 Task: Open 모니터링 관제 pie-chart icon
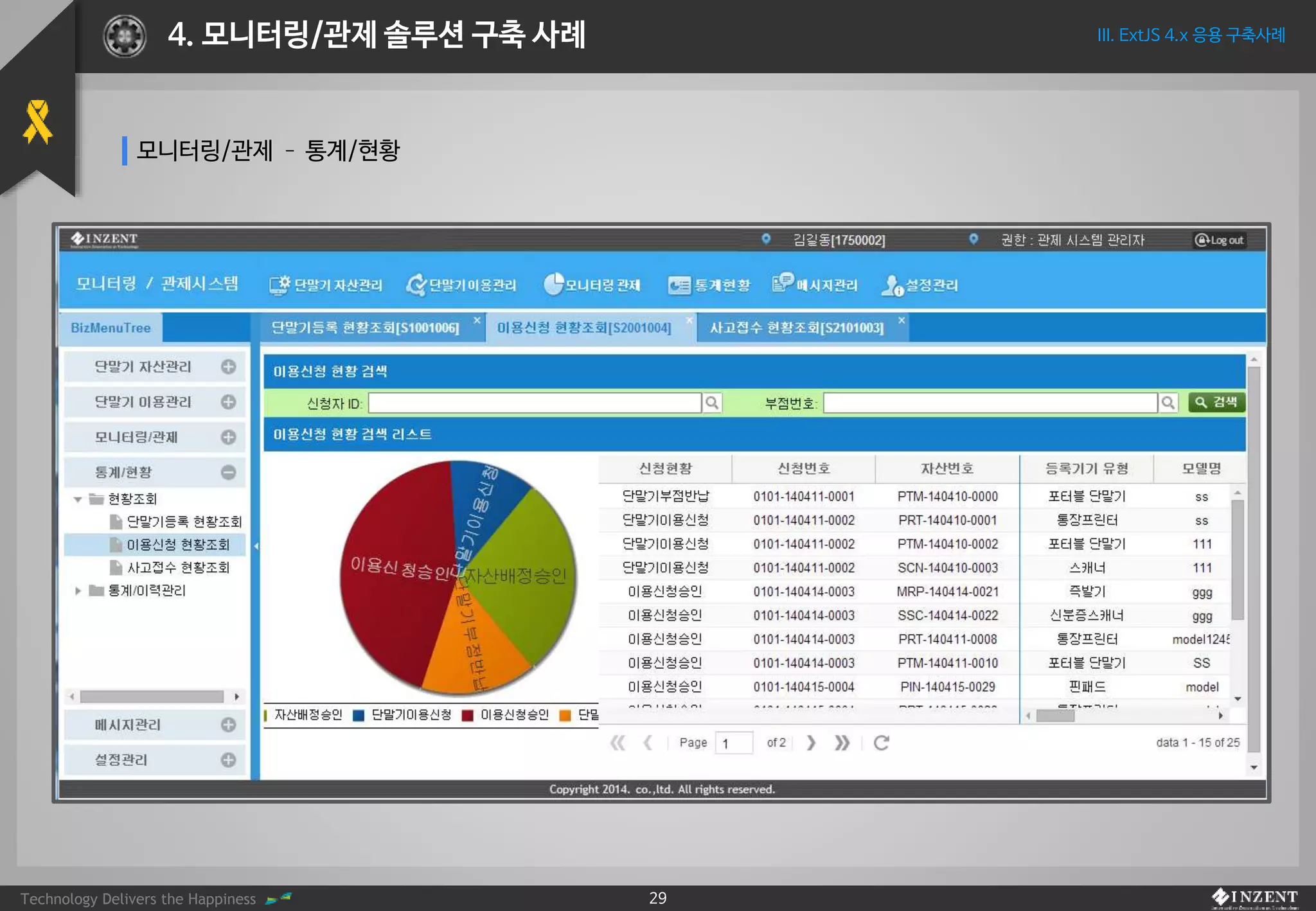tap(553, 284)
